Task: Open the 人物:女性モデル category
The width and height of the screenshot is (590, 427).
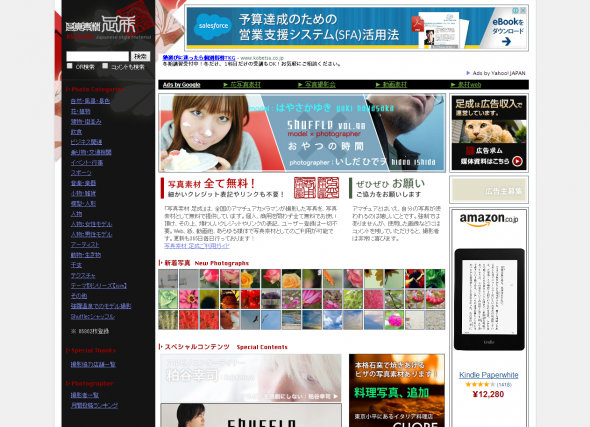Action: [91, 224]
